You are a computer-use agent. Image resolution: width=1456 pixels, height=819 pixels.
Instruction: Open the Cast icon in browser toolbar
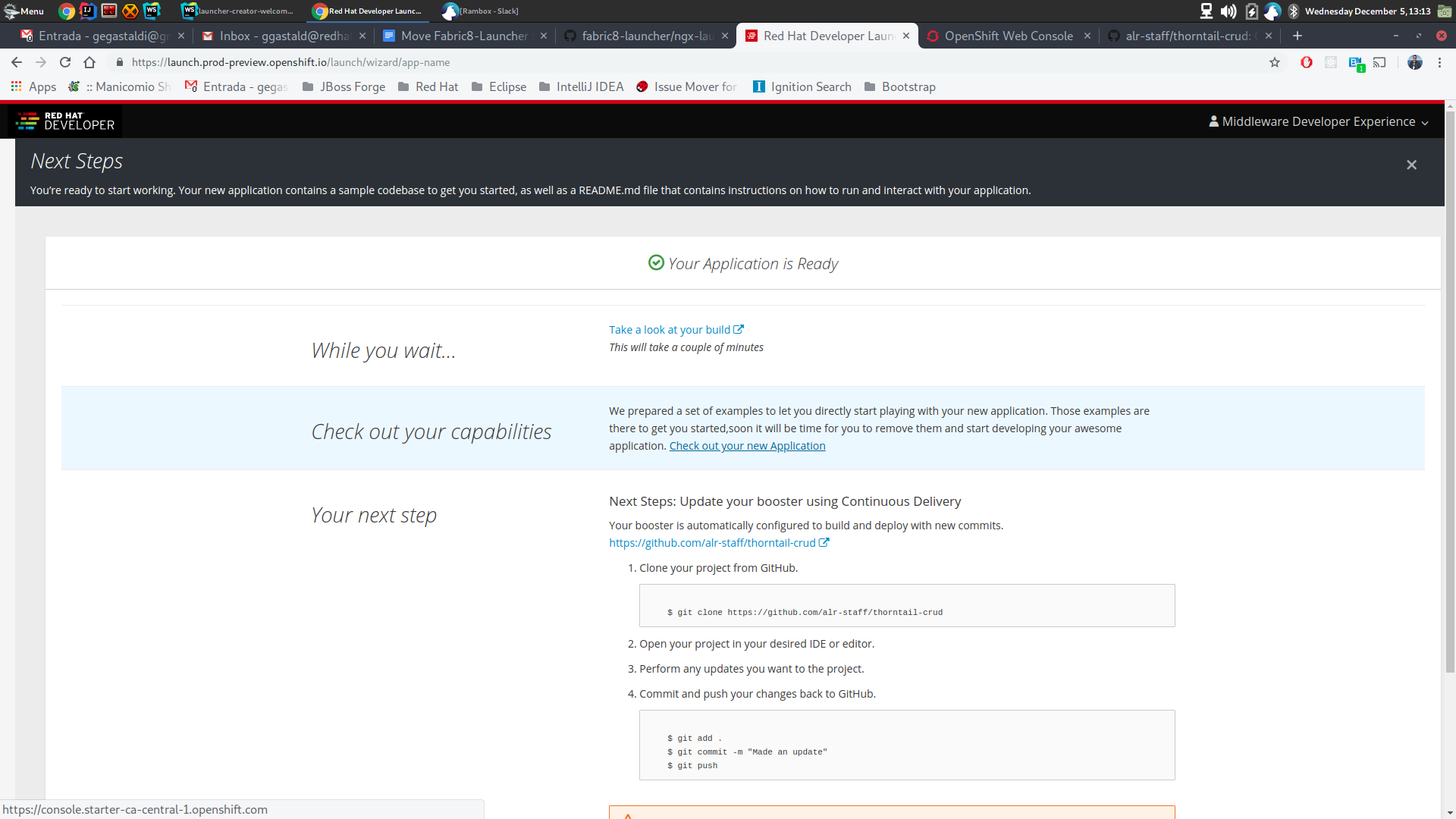click(x=1380, y=62)
